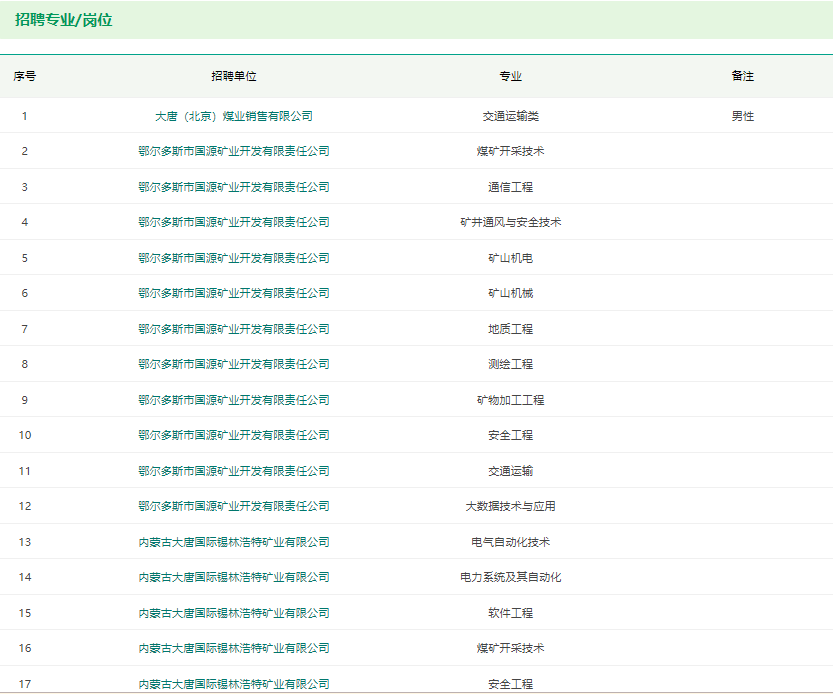The width and height of the screenshot is (833, 694).
Task: Select the company name in row 8
Action: [x=234, y=364]
